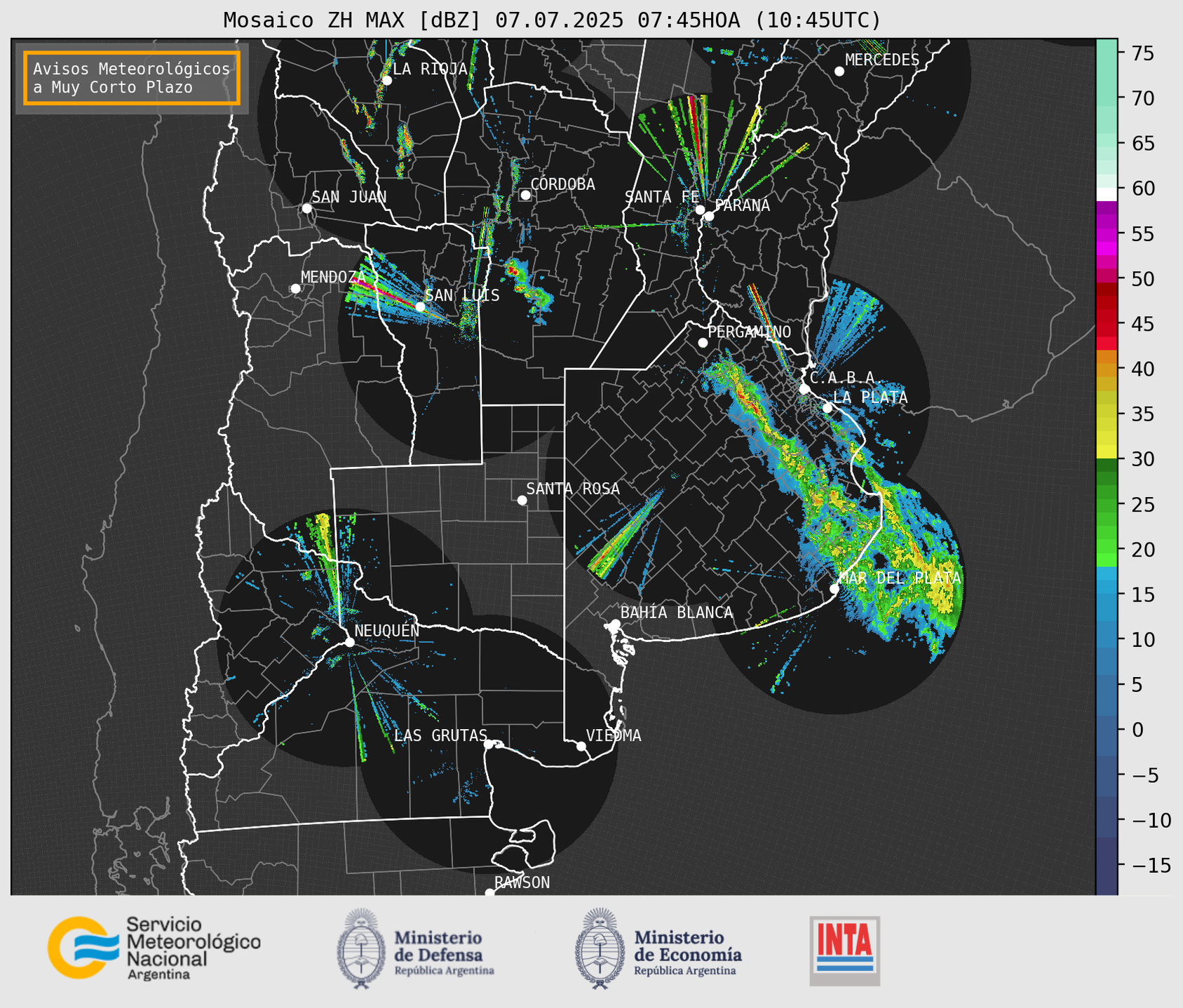
Task: Click the "20" color scale label
Action: tap(1142, 550)
